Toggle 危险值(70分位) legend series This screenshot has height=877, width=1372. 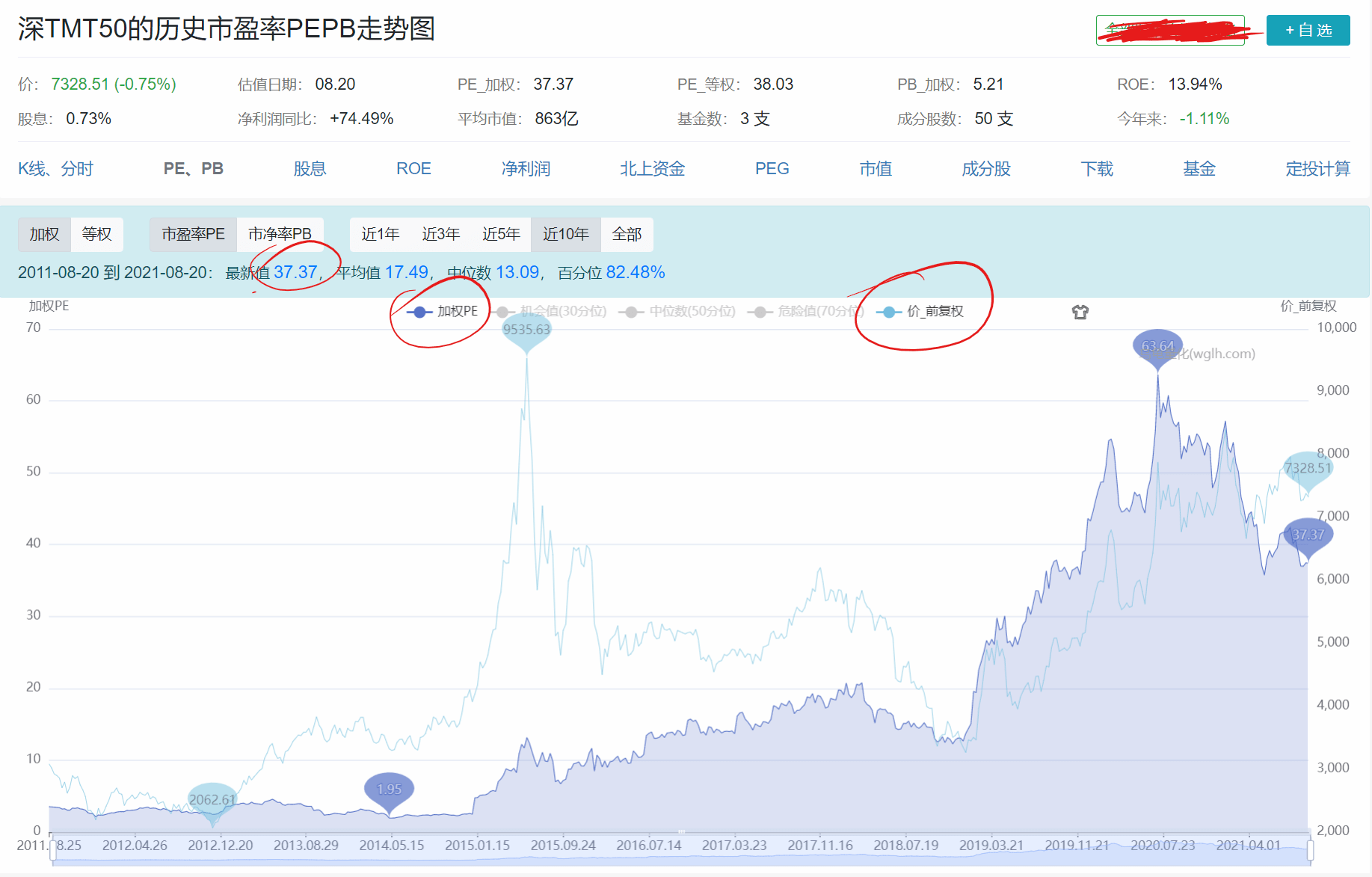point(806,312)
